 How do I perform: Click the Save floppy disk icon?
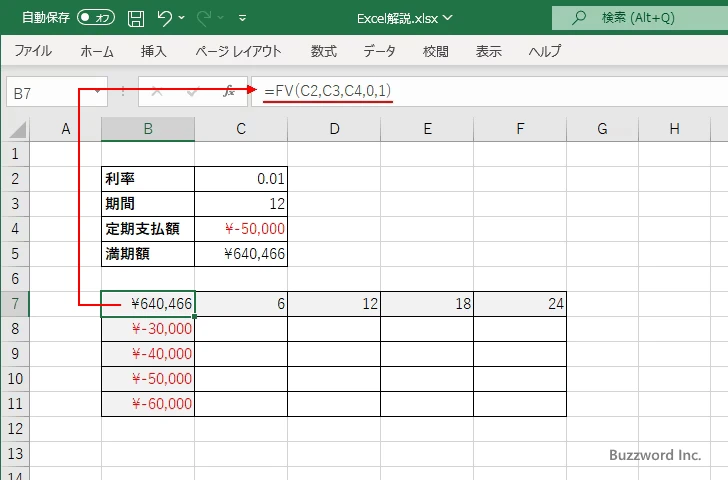coord(136,18)
